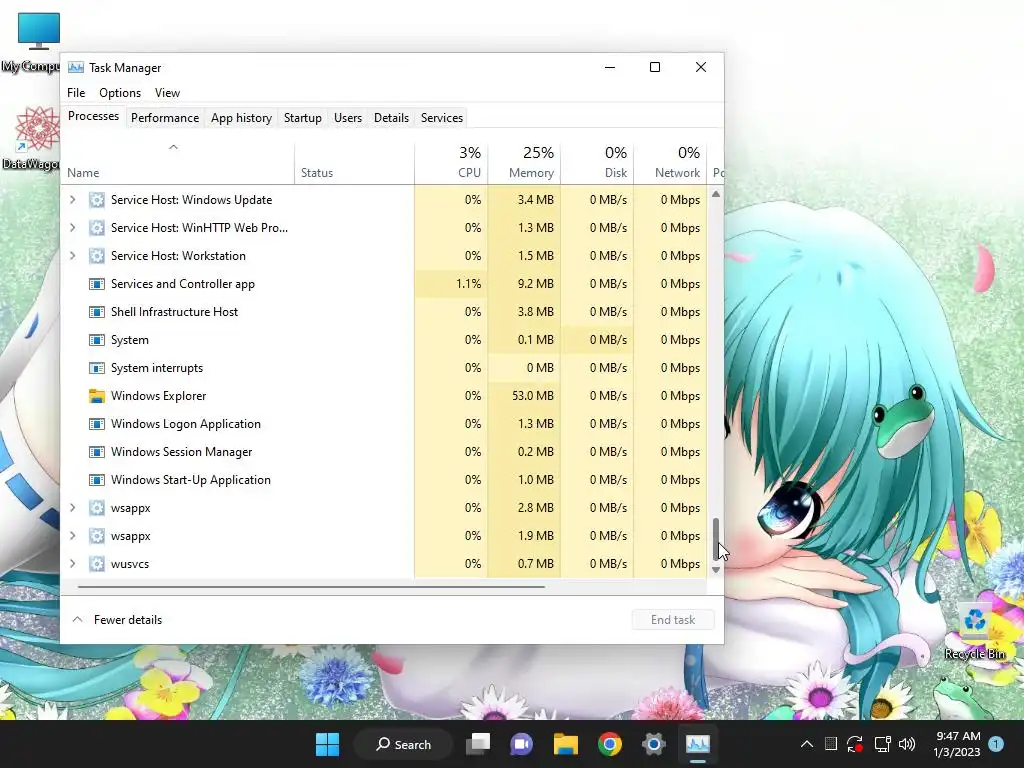The height and width of the screenshot is (768, 1024).
Task: Click the Service Host: Windows Update gear icon
Action: tap(97, 200)
